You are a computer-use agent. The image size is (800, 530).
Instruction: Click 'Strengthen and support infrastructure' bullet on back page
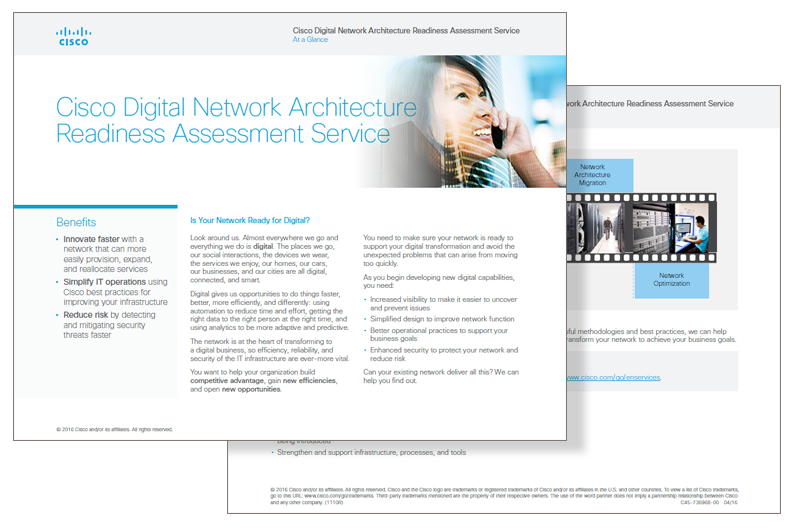[369, 452]
